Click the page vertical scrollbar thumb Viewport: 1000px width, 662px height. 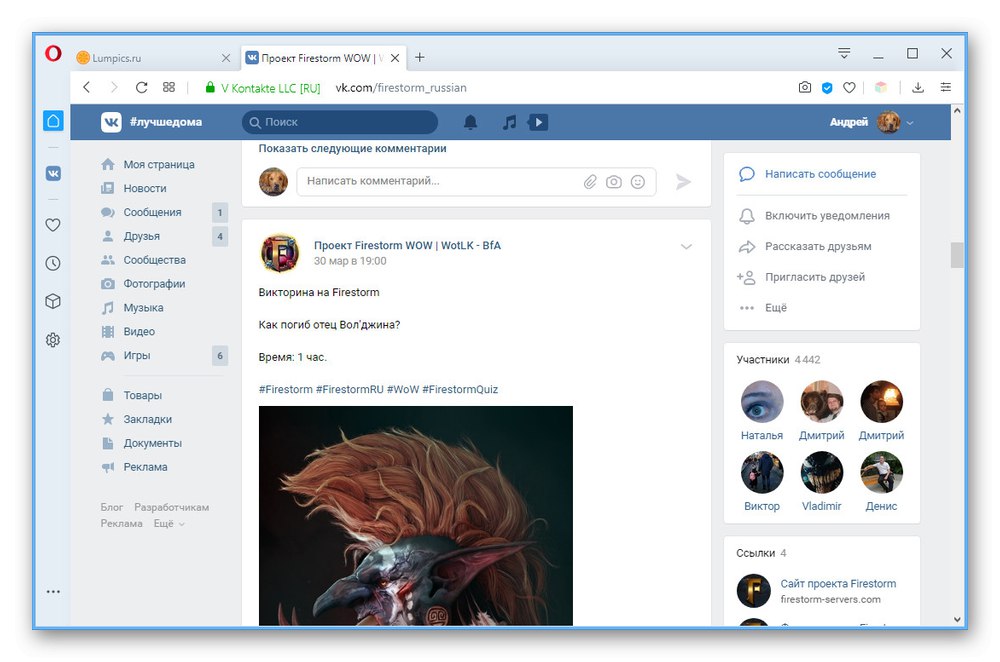coord(957,255)
